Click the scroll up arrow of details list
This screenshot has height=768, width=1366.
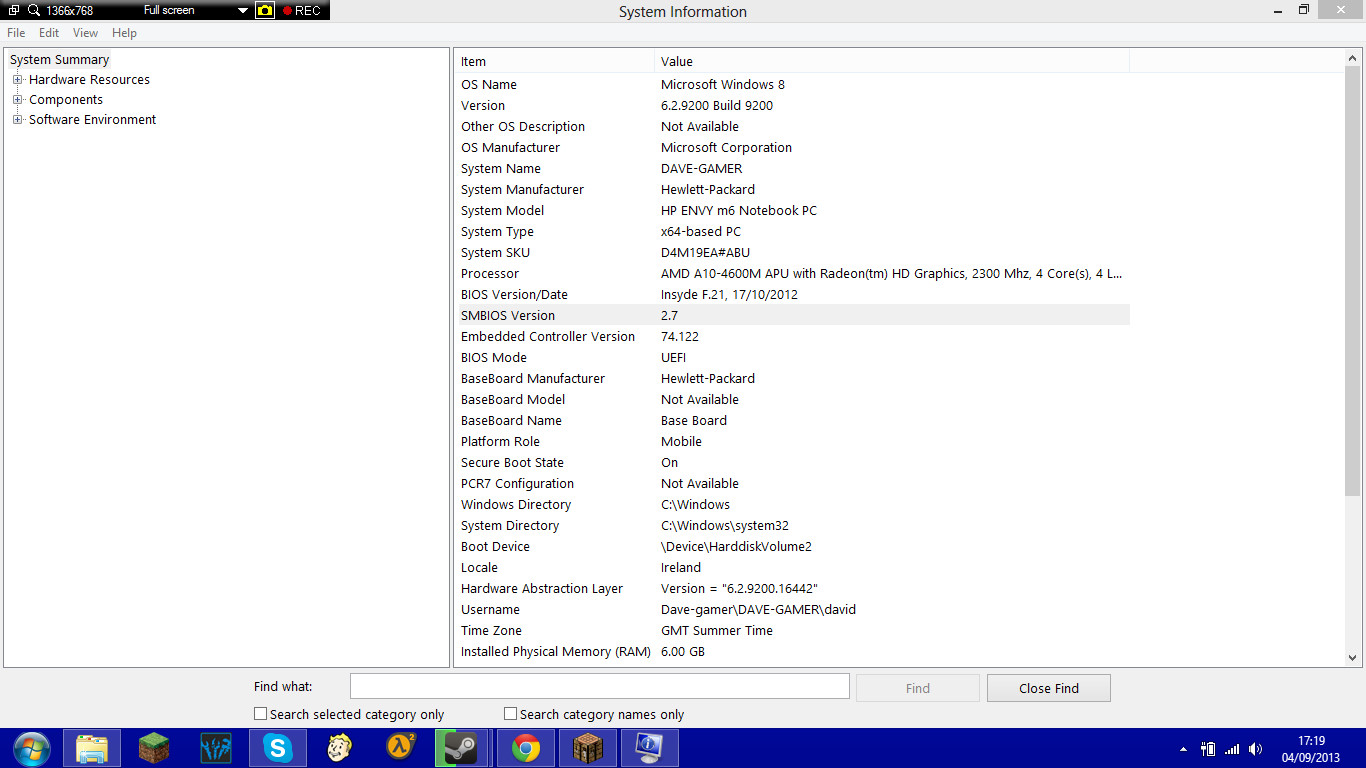pyautogui.click(x=1353, y=60)
